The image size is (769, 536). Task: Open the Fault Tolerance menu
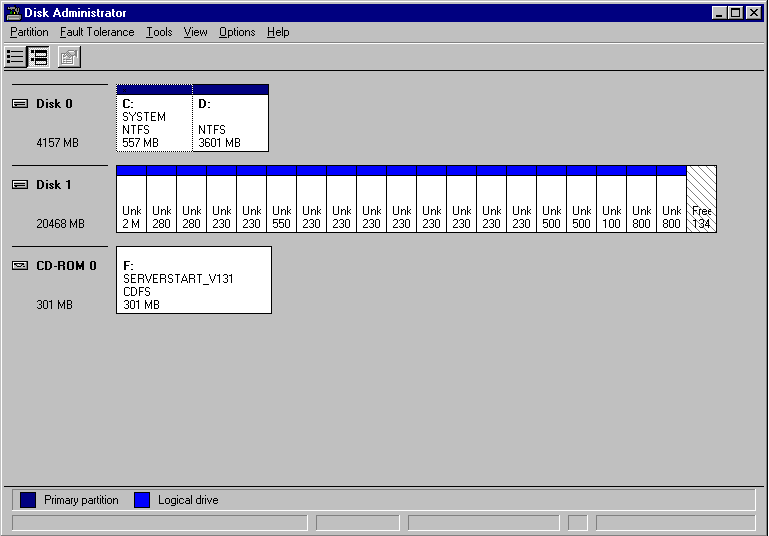click(x=97, y=32)
